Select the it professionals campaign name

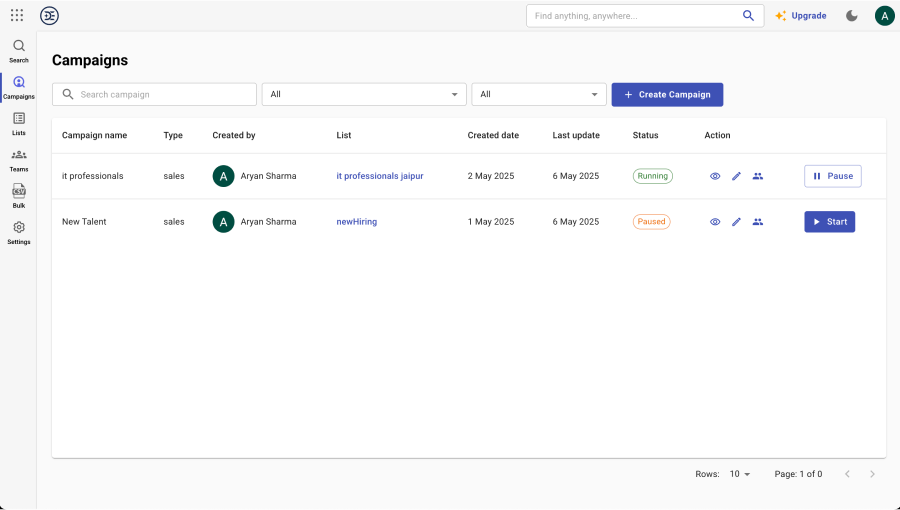pyautogui.click(x=92, y=176)
